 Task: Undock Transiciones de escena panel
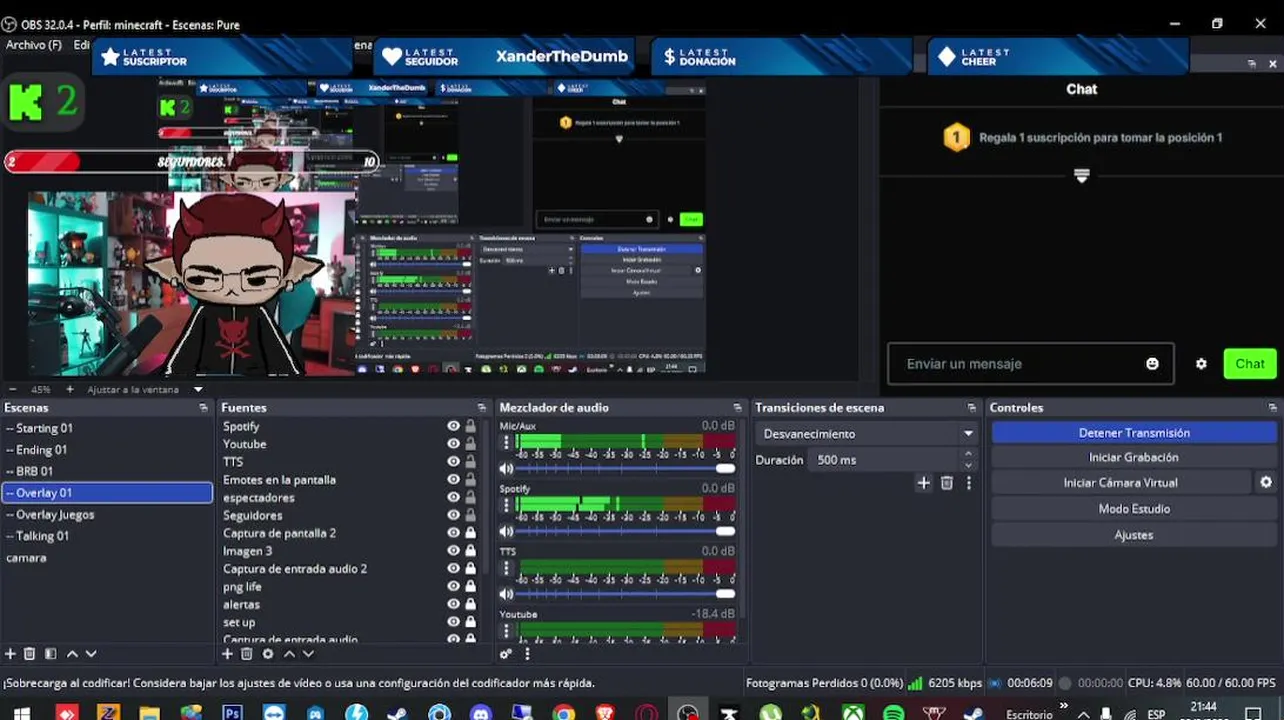coord(971,408)
